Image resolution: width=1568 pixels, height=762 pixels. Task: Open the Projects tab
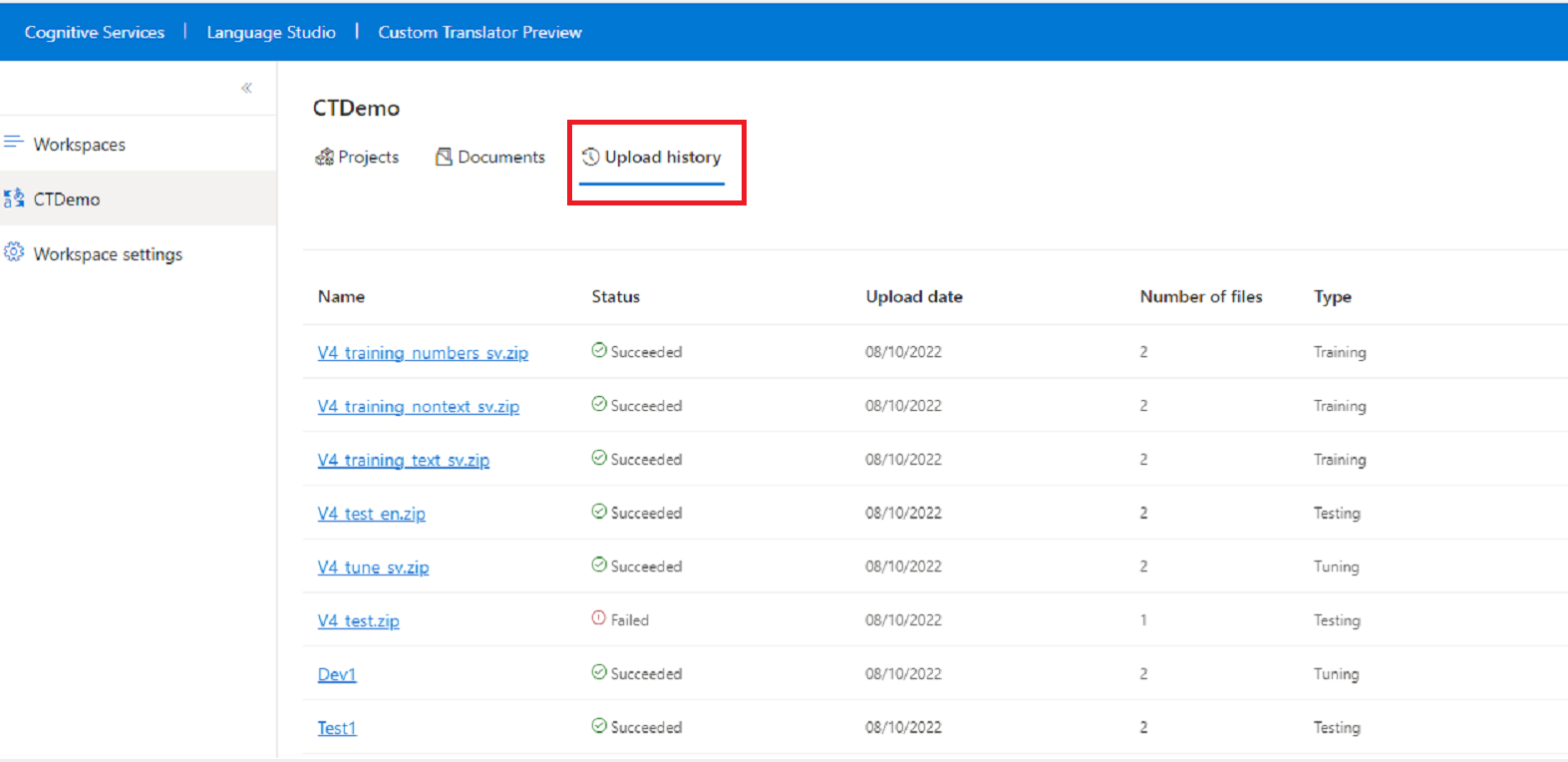pyautogui.click(x=357, y=157)
